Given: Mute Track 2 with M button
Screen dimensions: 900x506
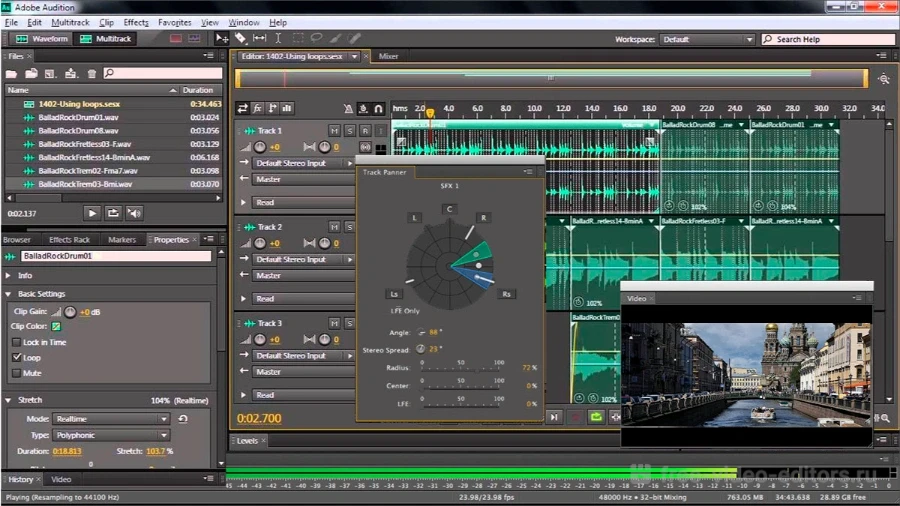Looking at the screenshot, I should (x=334, y=227).
